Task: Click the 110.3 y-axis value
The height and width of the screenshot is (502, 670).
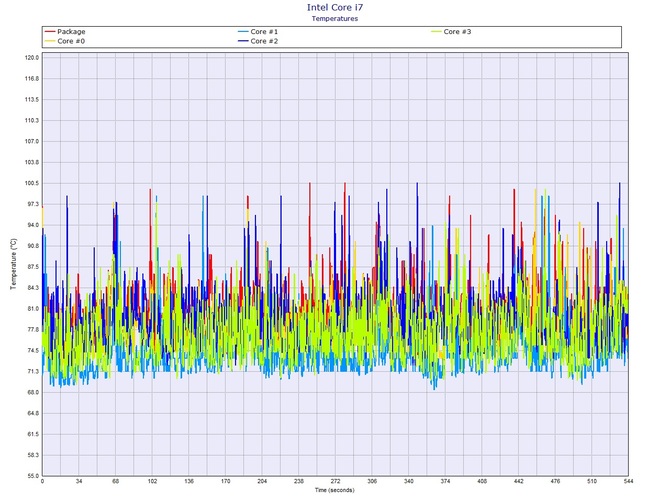Action: click(x=32, y=120)
